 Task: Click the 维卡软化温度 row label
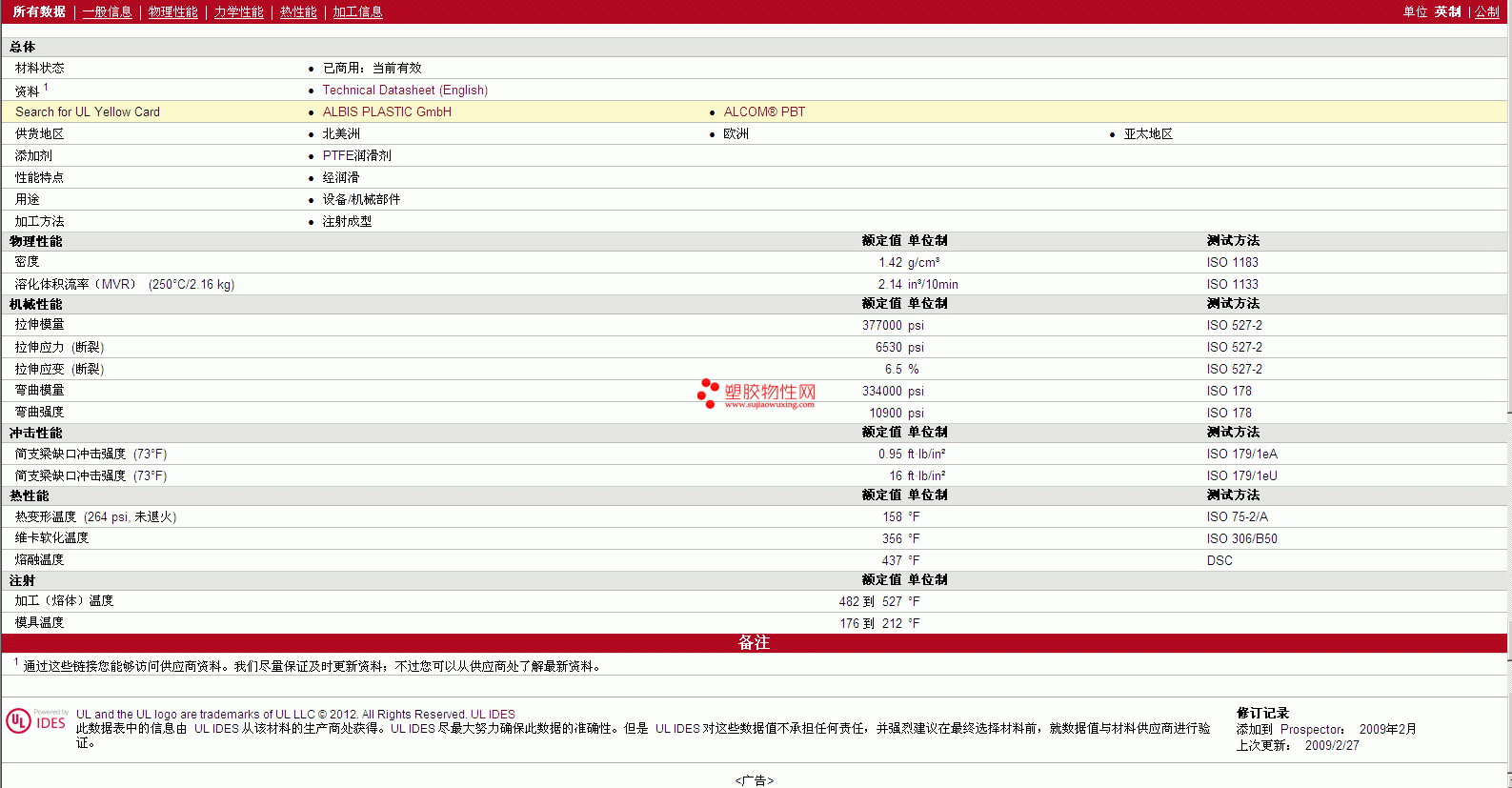tap(51, 538)
